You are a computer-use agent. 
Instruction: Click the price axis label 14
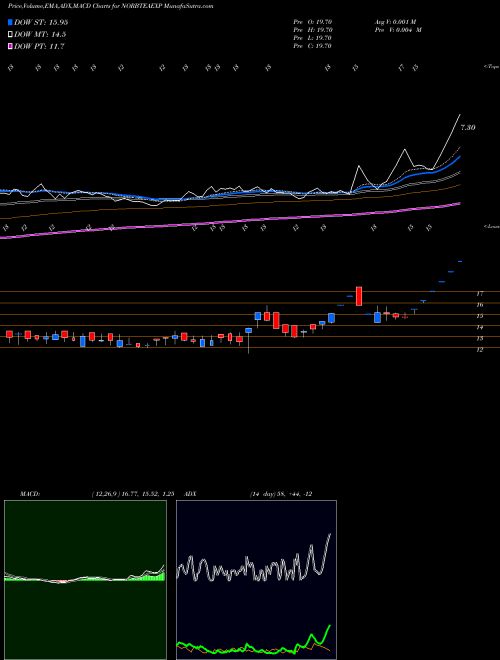pyautogui.click(x=480, y=327)
